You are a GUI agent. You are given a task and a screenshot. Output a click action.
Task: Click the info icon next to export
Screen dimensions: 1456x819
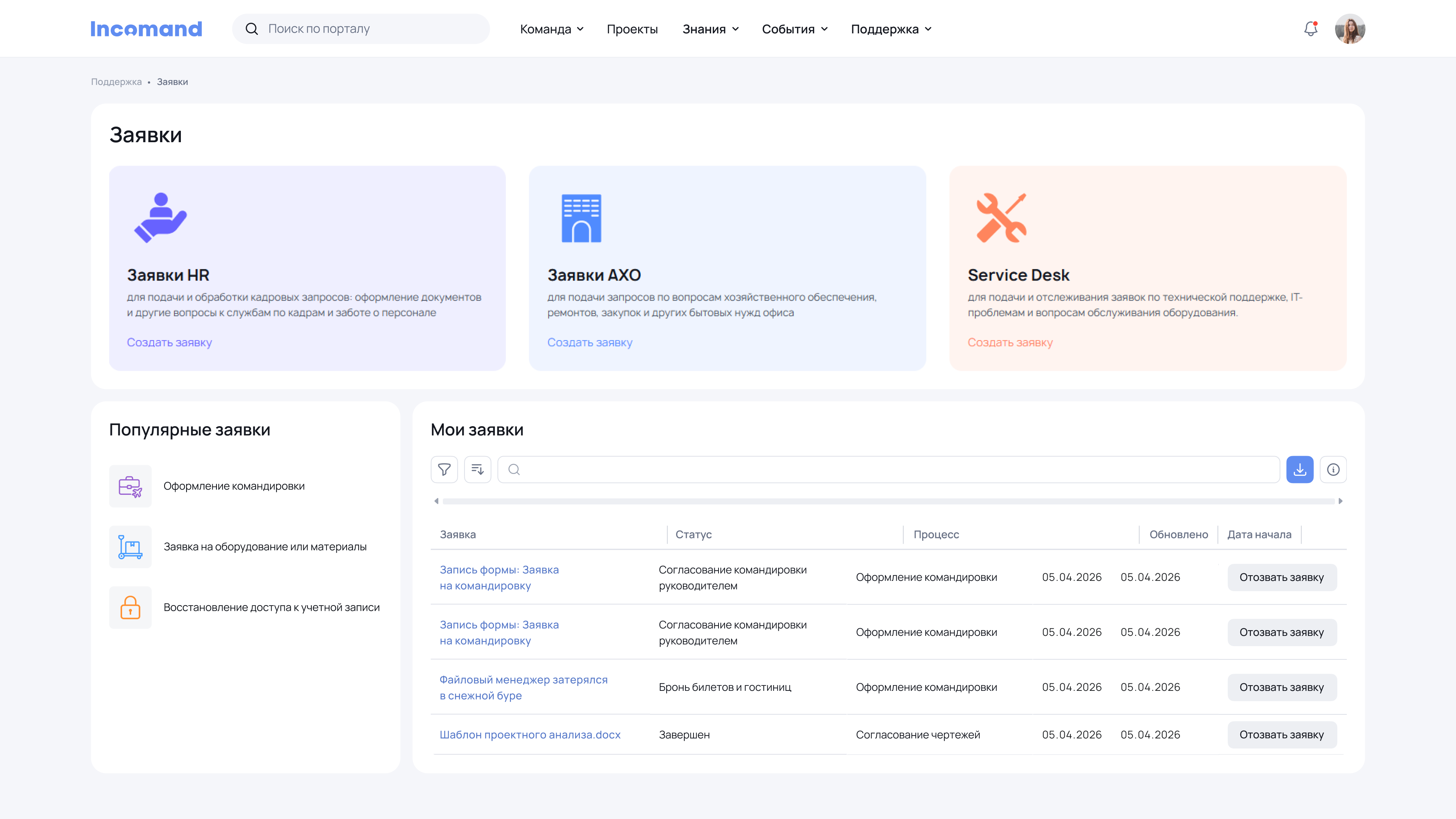(x=1334, y=469)
